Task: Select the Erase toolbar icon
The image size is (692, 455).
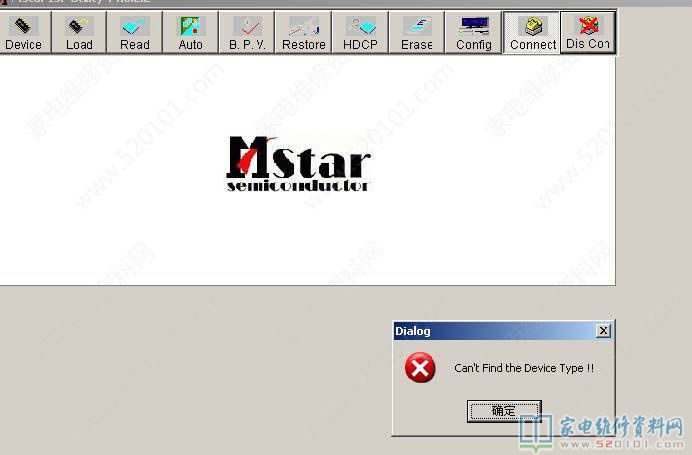Action: pos(417,33)
